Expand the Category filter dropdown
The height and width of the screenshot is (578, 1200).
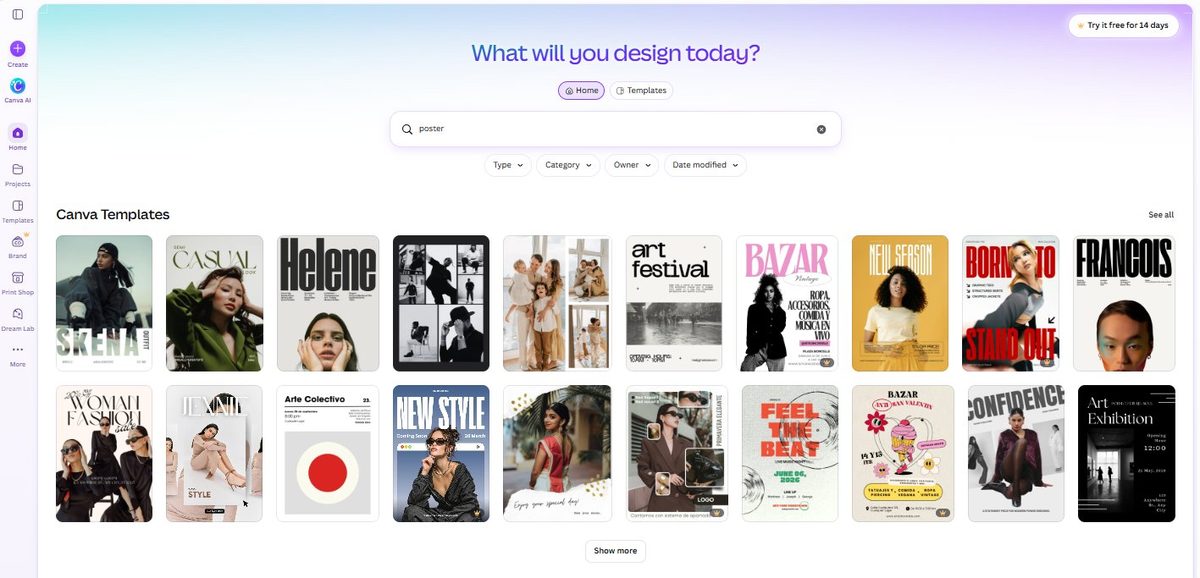pos(568,165)
